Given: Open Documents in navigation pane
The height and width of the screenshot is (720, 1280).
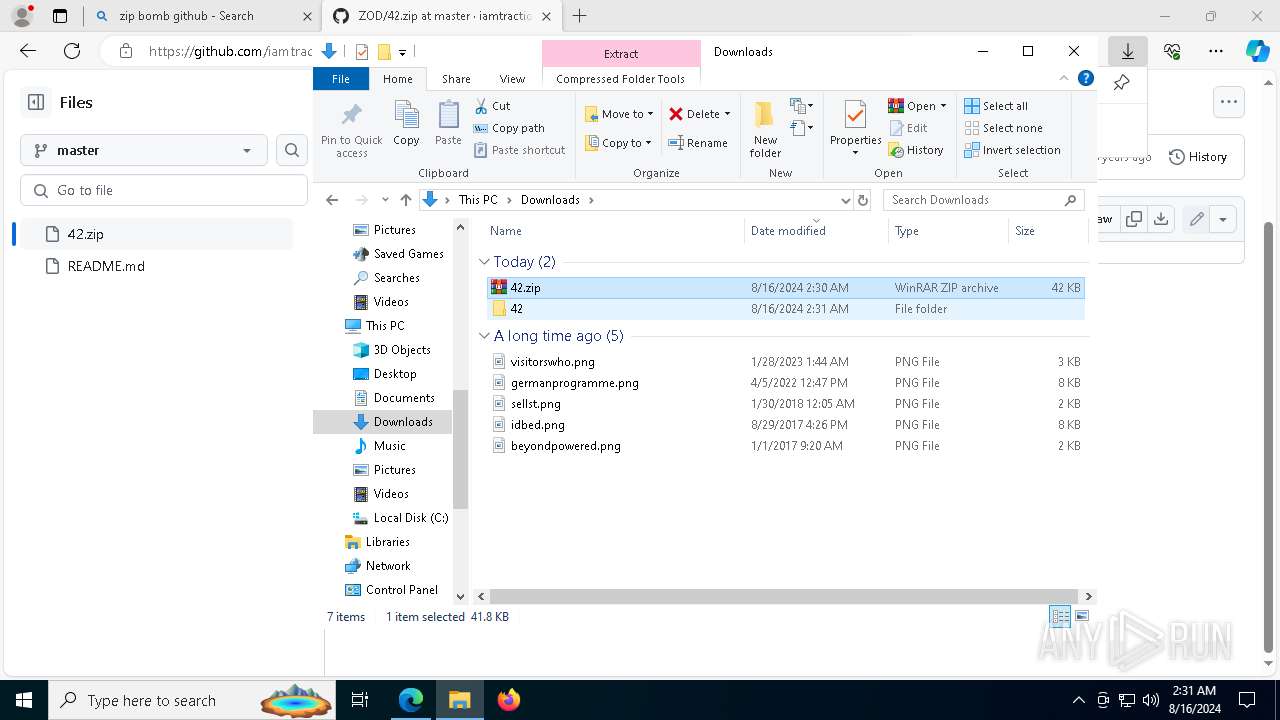Looking at the screenshot, I should (404, 398).
